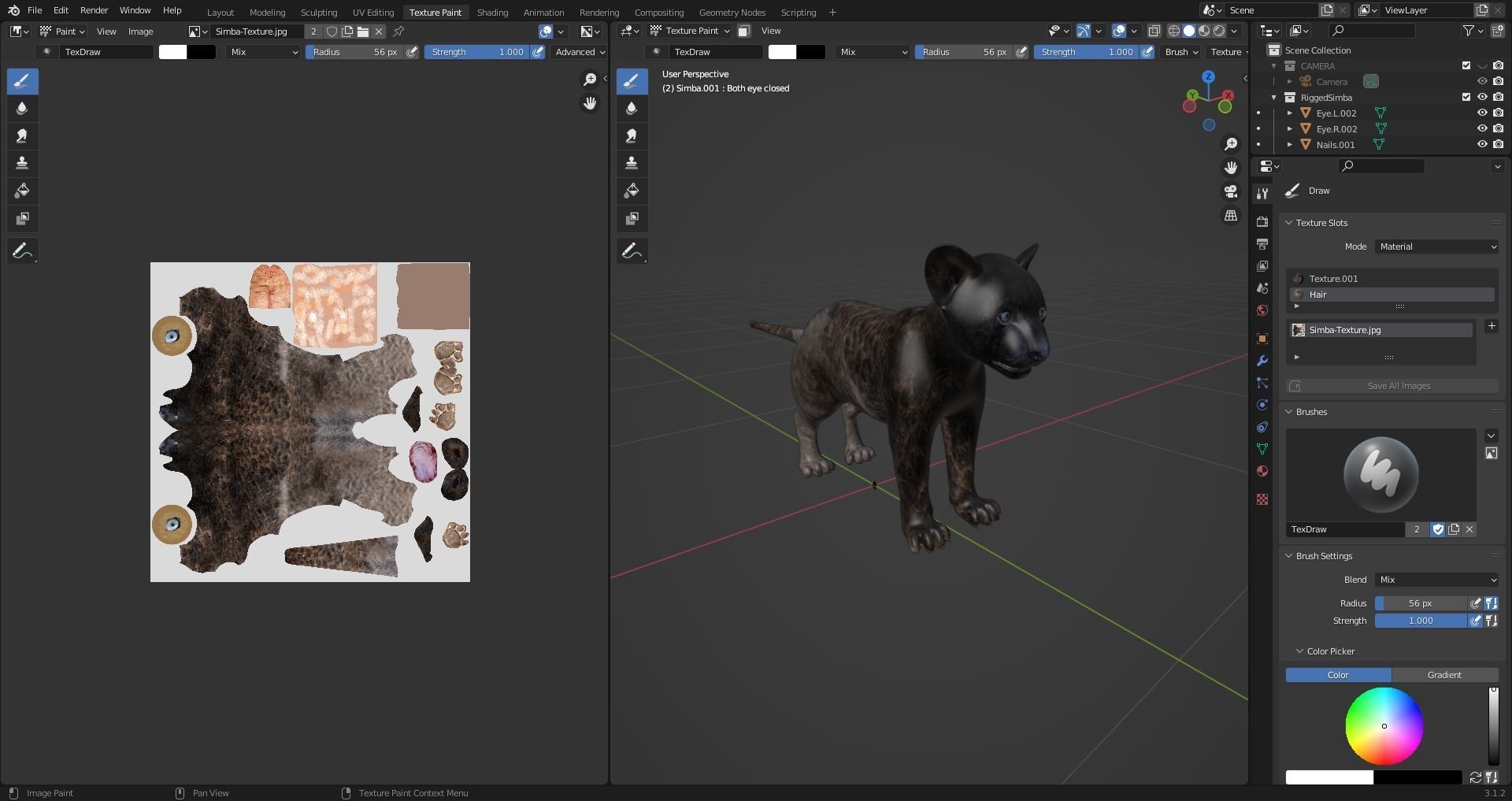Expand the Eye.L.002 tree item
This screenshot has height=801, width=1512.
[1290, 113]
